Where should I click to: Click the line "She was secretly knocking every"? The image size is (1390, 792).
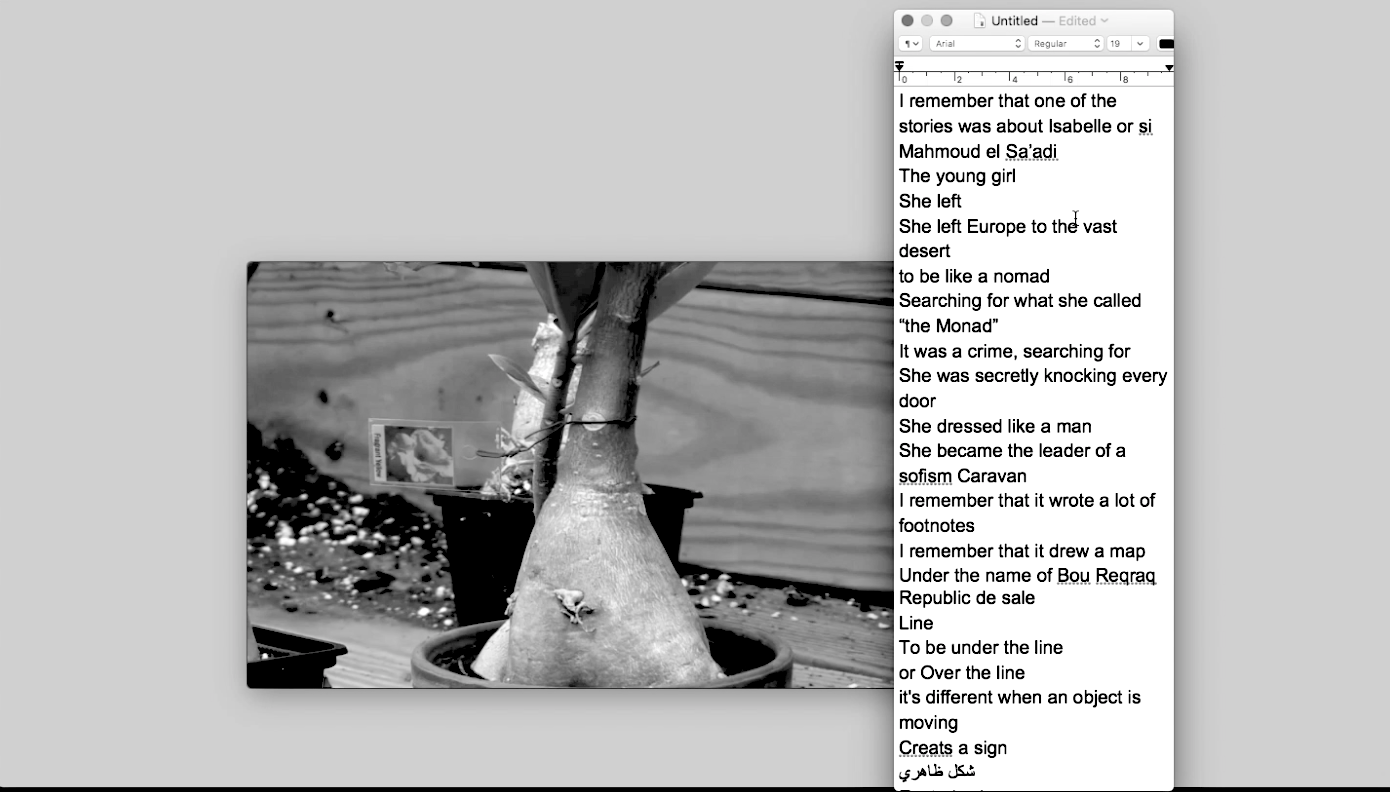(1033, 376)
